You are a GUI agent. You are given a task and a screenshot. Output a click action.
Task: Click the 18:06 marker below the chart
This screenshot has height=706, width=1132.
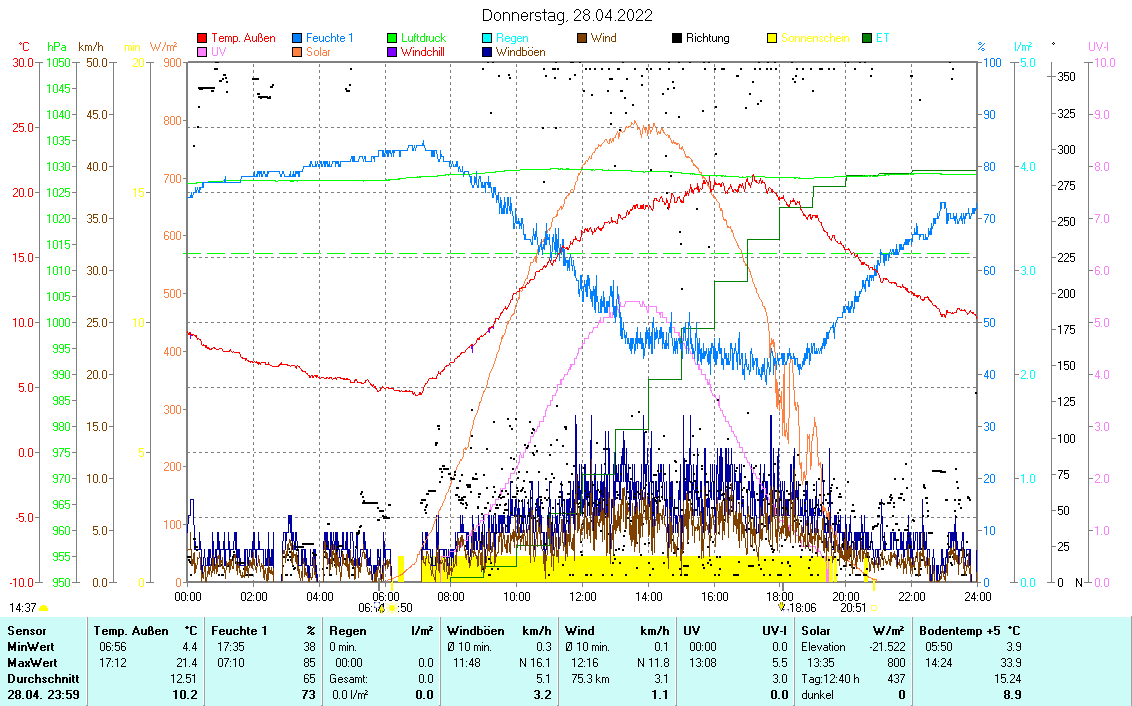[x=803, y=607]
